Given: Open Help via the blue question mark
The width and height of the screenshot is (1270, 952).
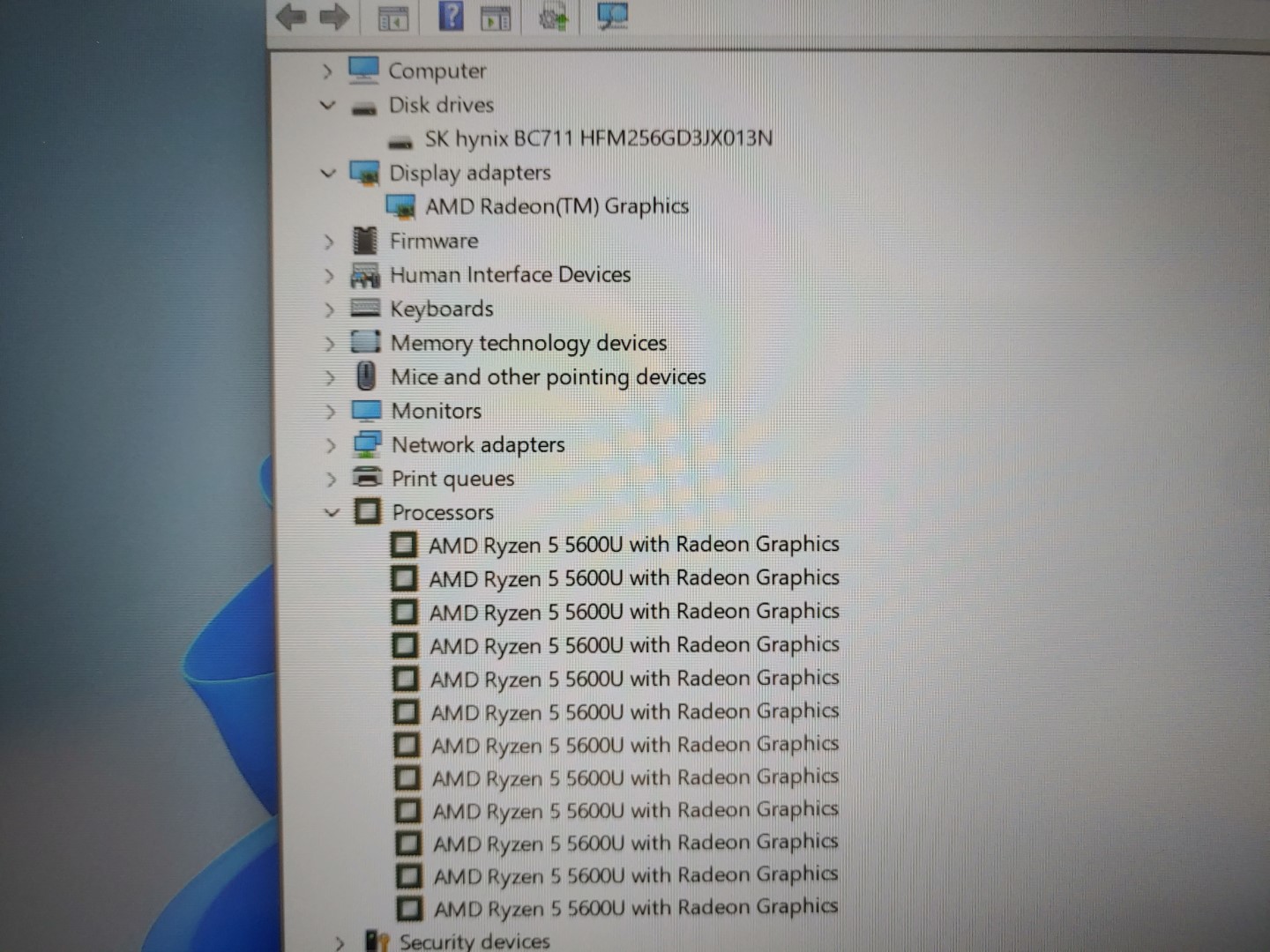Looking at the screenshot, I should (451, 16).
